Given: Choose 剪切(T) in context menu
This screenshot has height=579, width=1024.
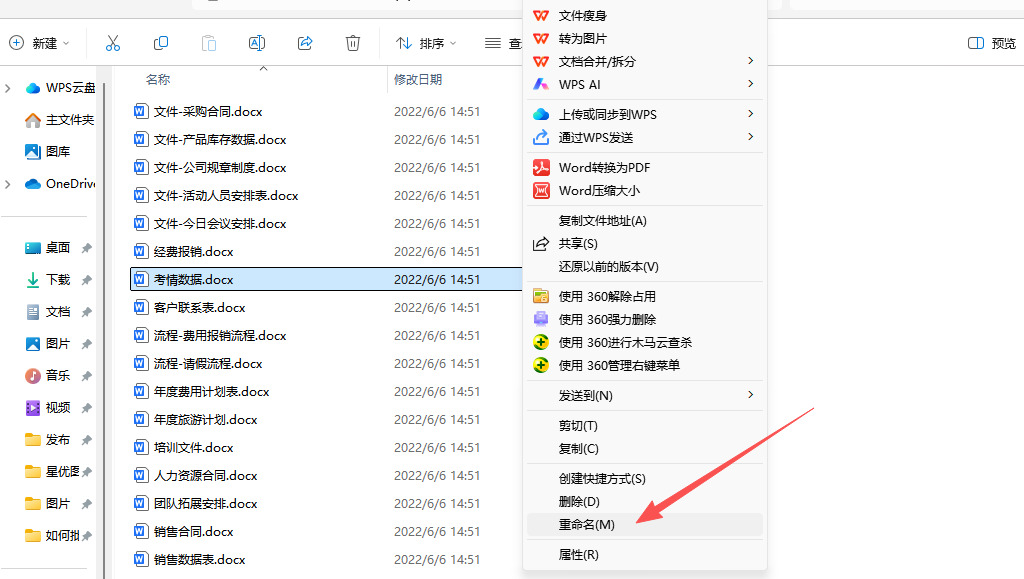Looking at the screenshot, I should [x=645, y=426].
